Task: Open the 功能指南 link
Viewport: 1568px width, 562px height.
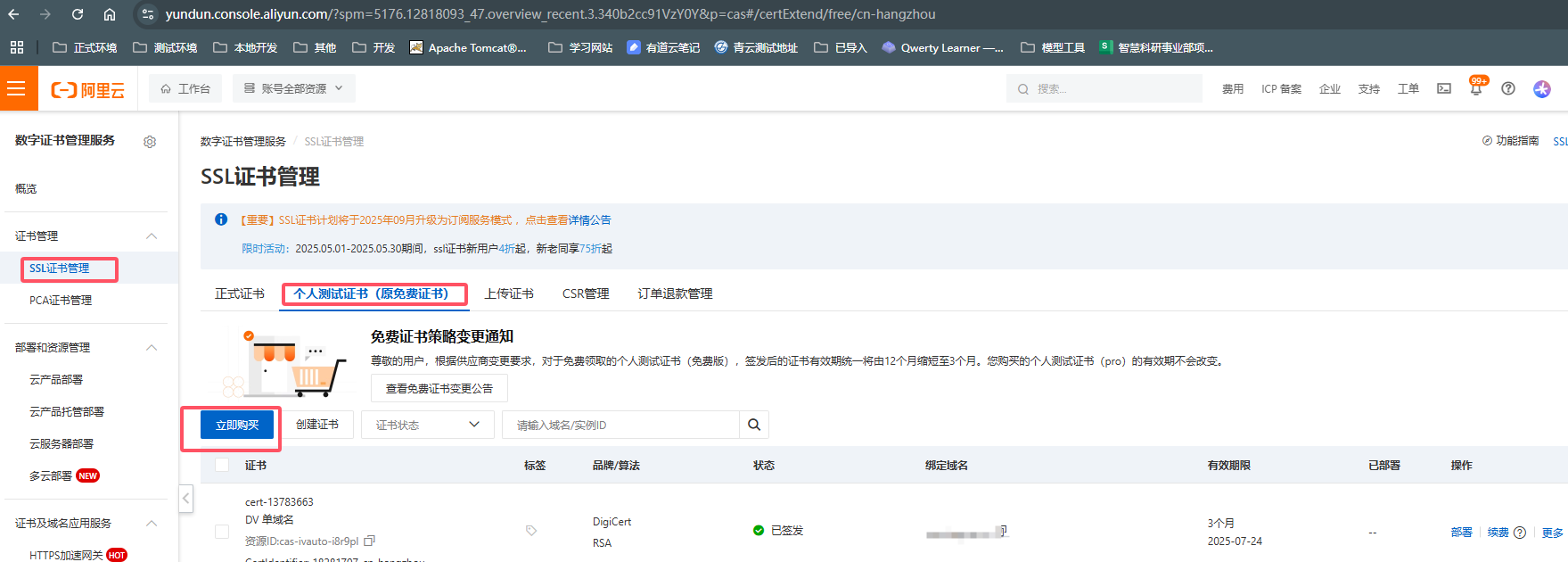Action: point(1510,141)
